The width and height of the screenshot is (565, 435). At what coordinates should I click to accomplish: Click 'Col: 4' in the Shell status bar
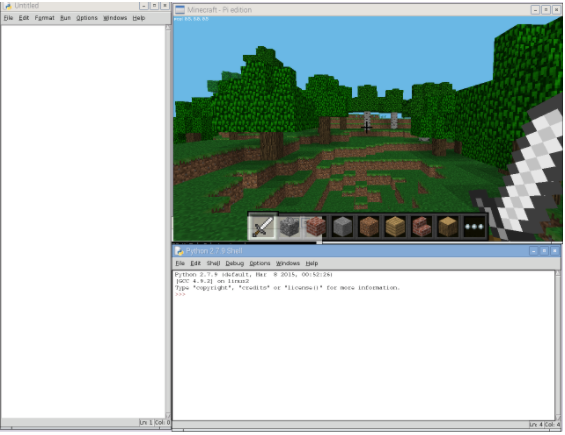552,425
